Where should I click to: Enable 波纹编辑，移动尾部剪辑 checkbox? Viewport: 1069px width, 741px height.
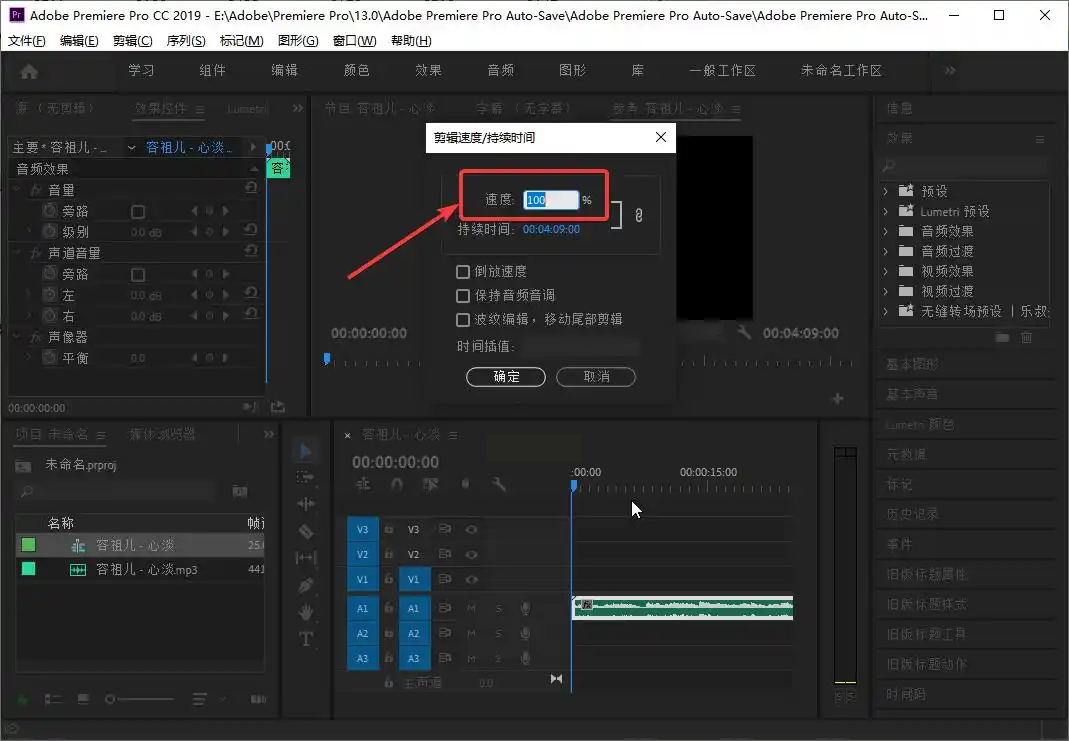coord(462,320)
